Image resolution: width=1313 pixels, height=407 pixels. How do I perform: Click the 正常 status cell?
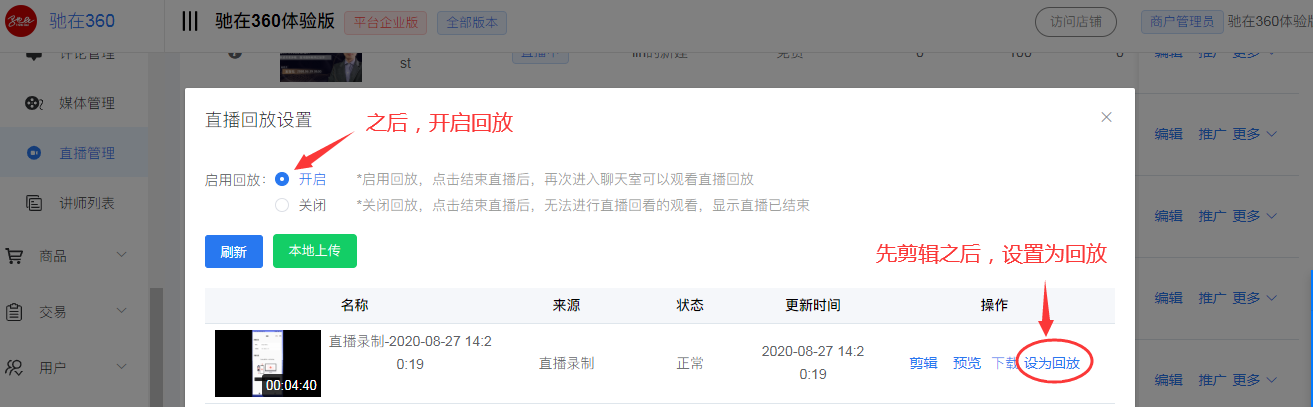690,363
